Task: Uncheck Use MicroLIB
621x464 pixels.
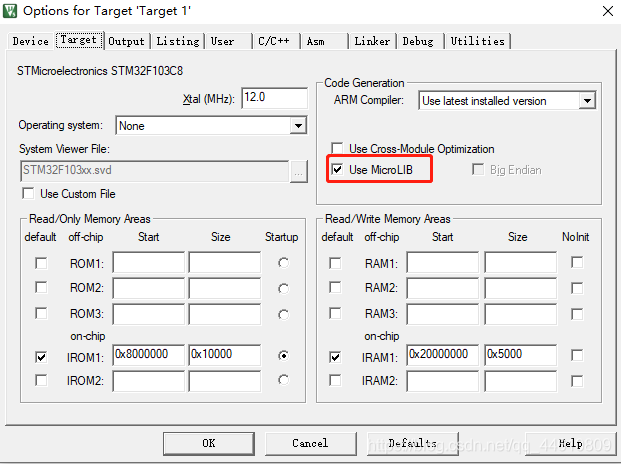Action: coord(337,170)
